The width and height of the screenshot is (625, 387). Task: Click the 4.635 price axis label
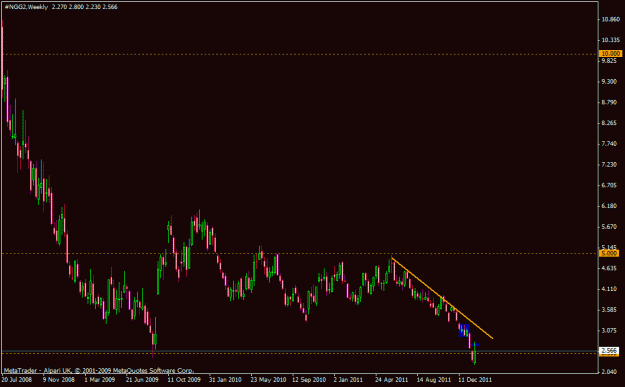[x=610, y=268]
